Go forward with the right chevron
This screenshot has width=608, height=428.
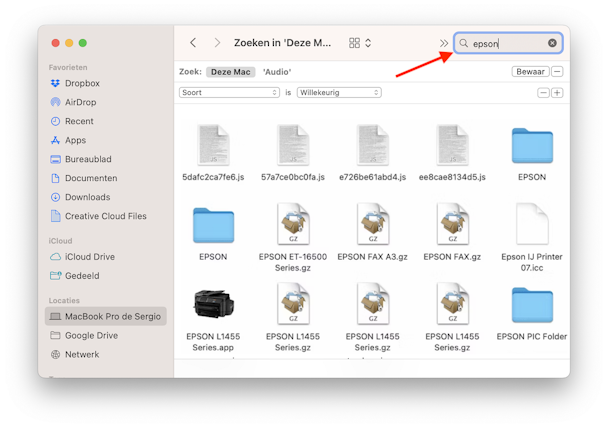pyautogui.click(x=217, y=43)
